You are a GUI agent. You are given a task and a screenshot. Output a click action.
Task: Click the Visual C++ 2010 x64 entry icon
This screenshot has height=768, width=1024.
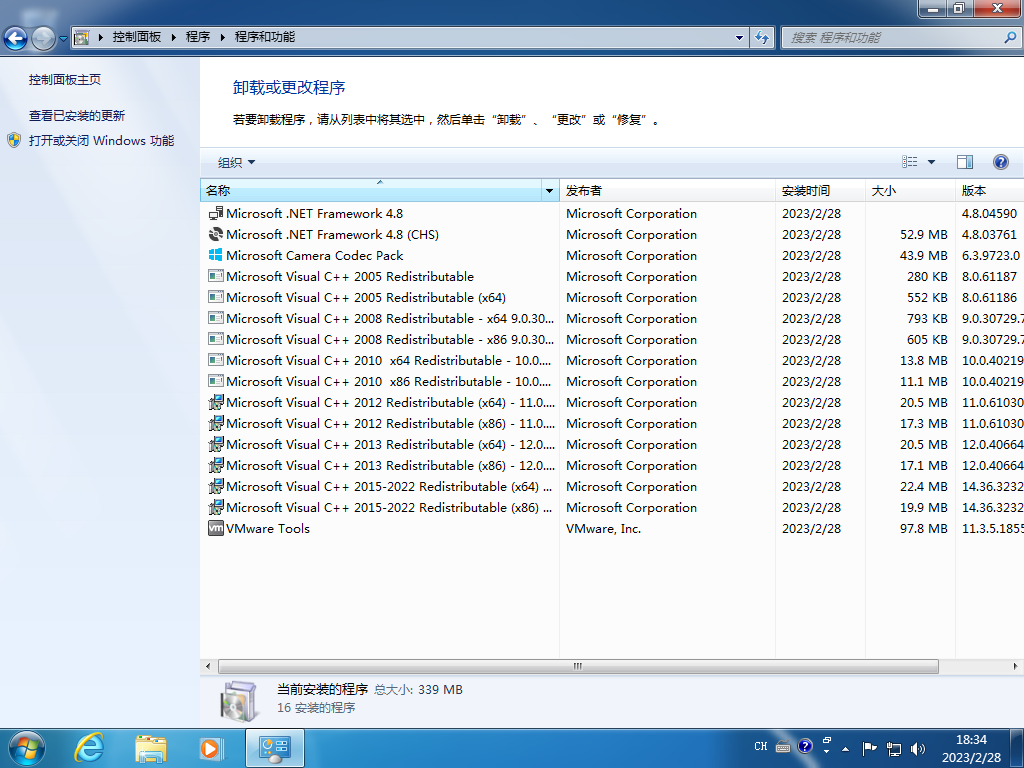click(x=216, y=360)
